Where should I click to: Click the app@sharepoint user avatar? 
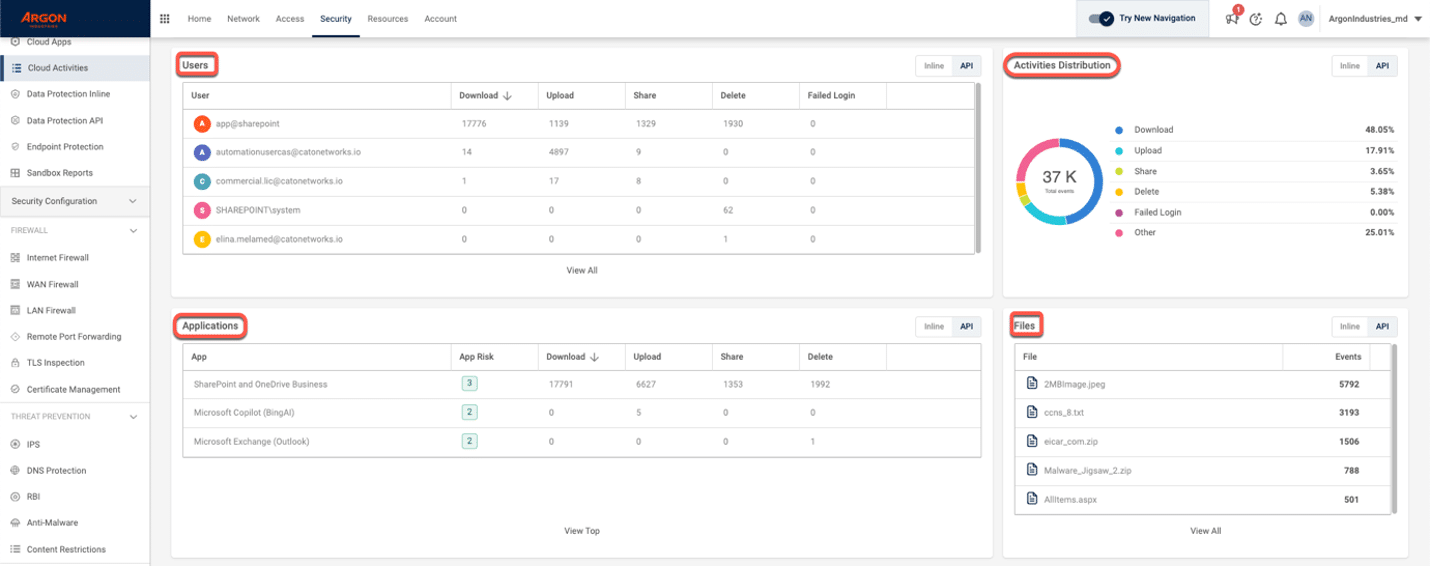coord(203,124)
